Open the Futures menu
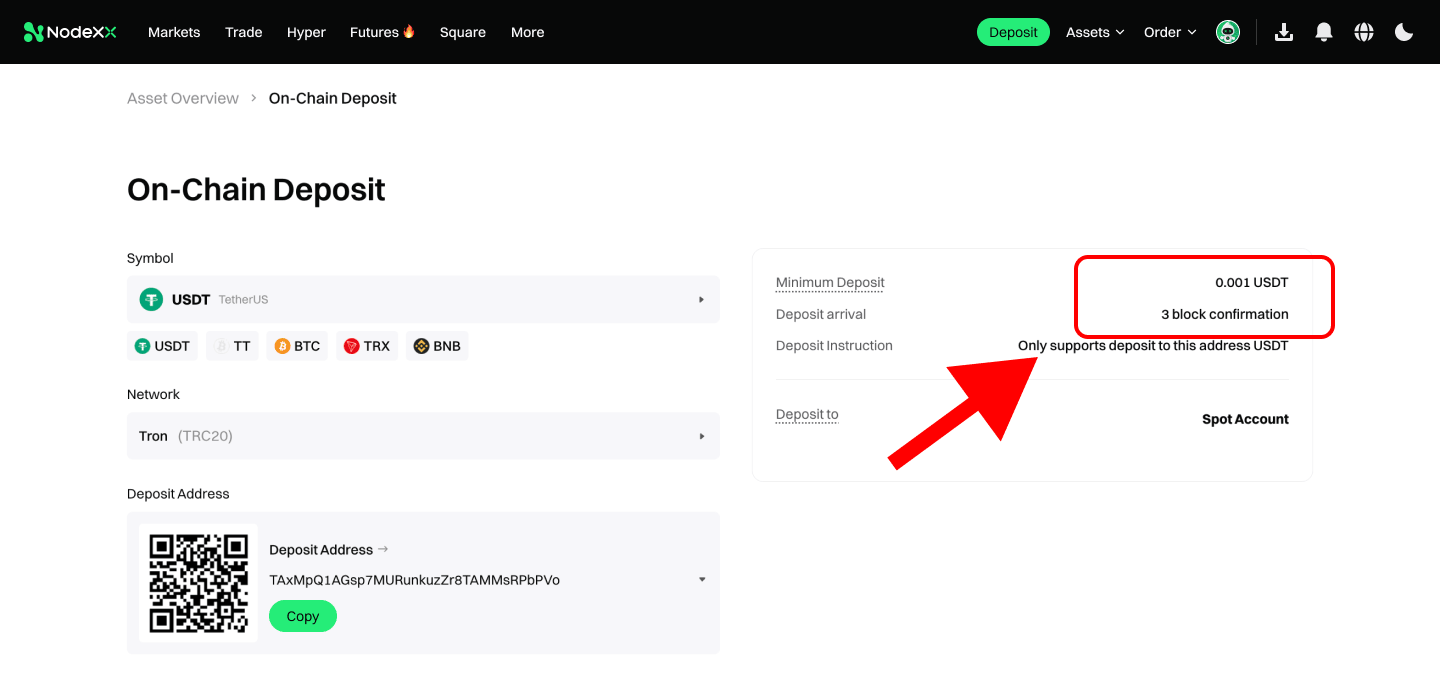This screenshot has height=684, width=1440. pos(374,32)
